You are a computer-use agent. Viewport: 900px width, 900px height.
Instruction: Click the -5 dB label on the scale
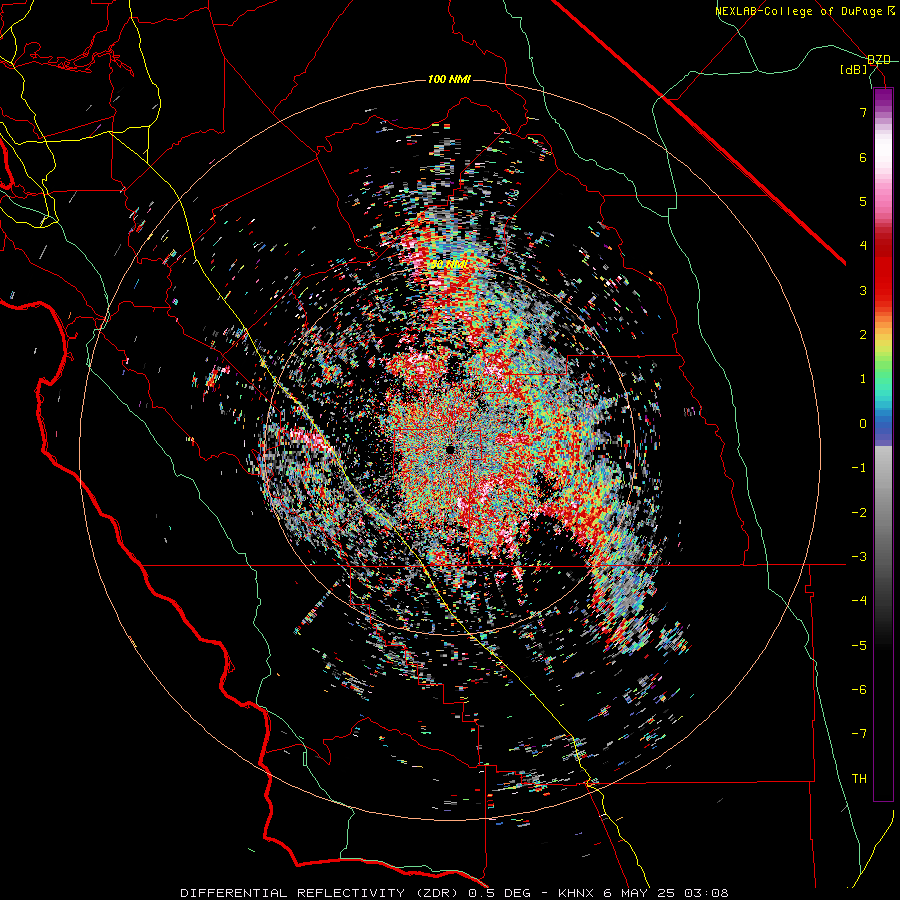[x=859, y=646]
